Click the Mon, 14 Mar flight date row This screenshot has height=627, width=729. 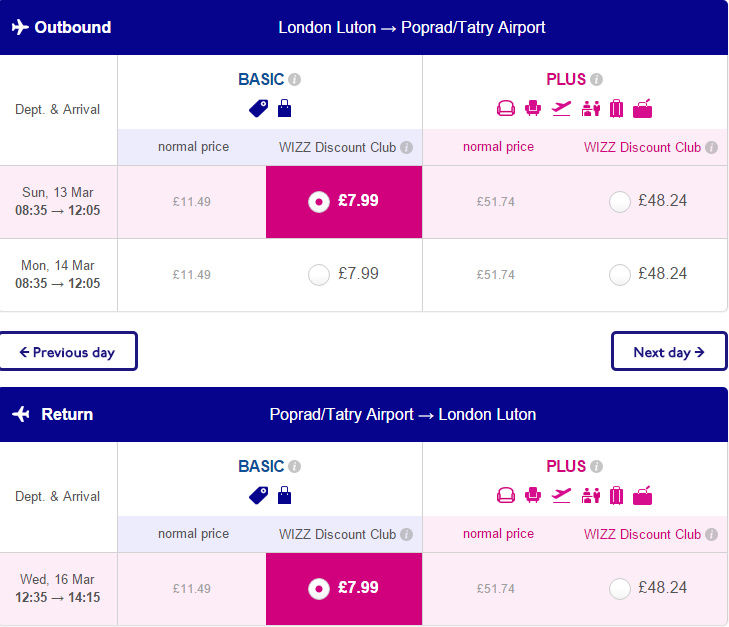click(58, 275)
